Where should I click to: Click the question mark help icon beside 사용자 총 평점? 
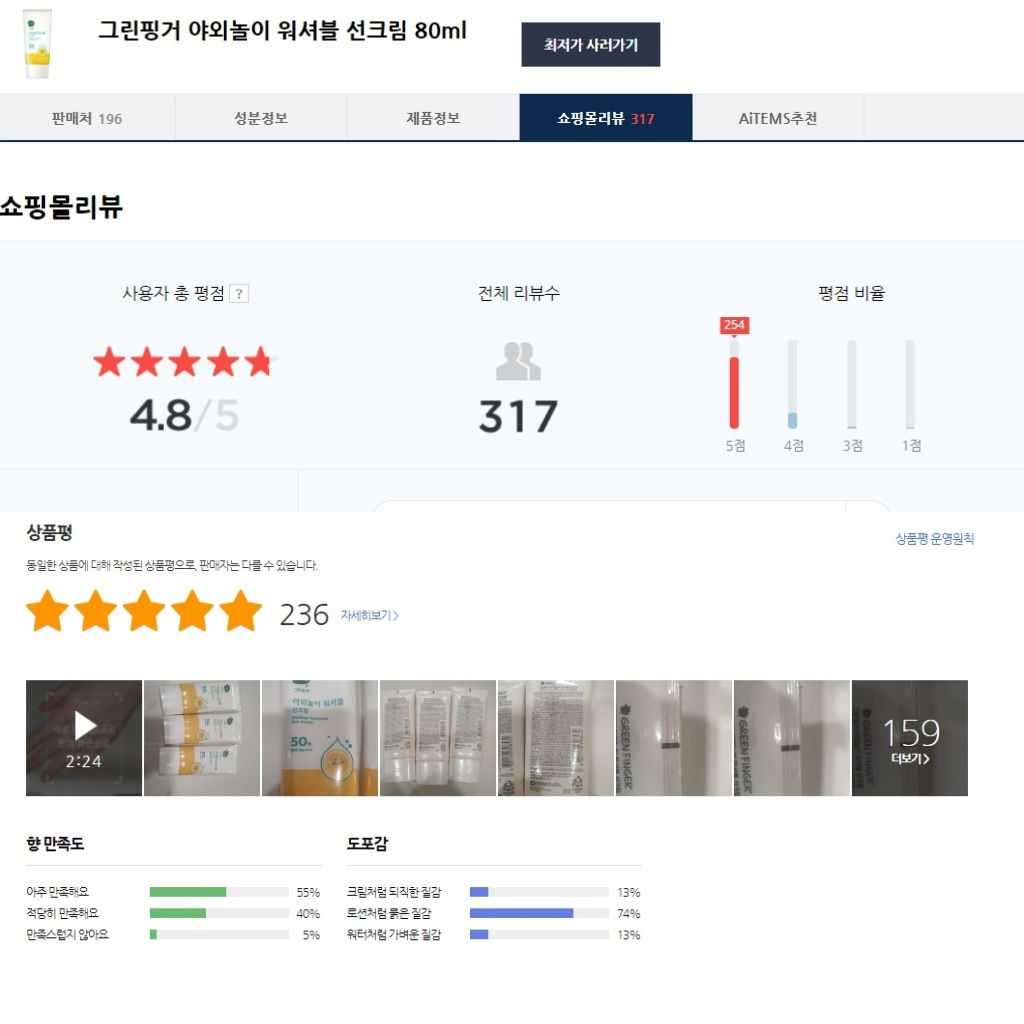(239, 294)
